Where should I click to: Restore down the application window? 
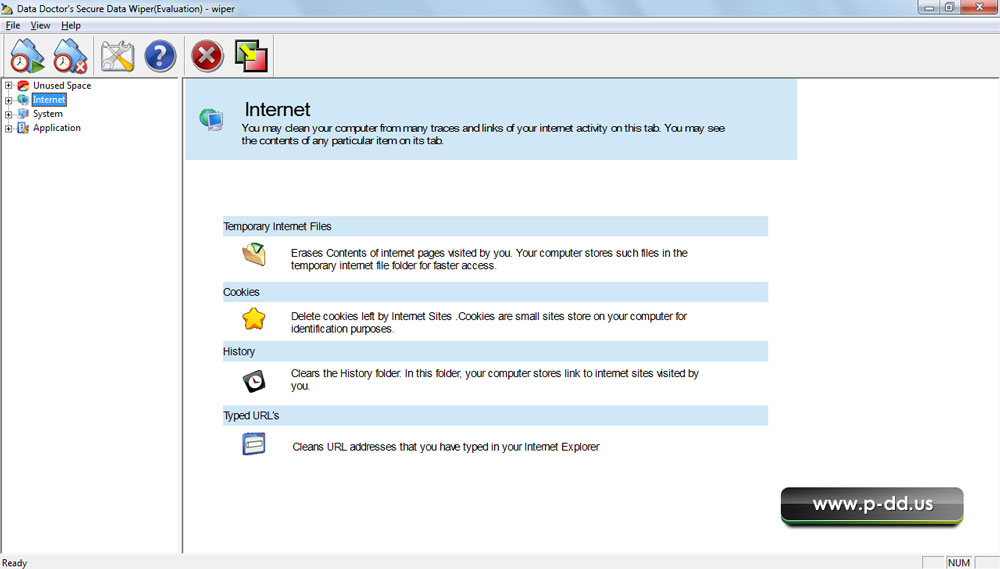[x=950, y=8]
